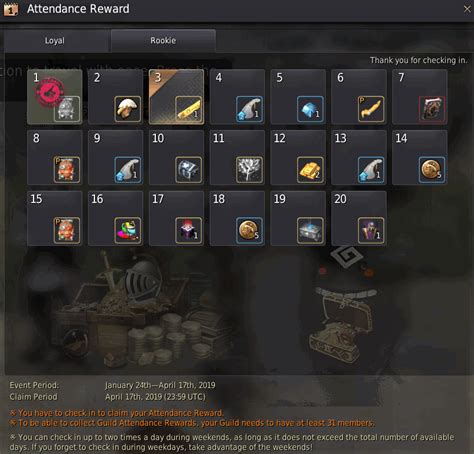Click the day 5 blue crystal reward
This screenshot has height=454, width=474.
pos(310,109)
